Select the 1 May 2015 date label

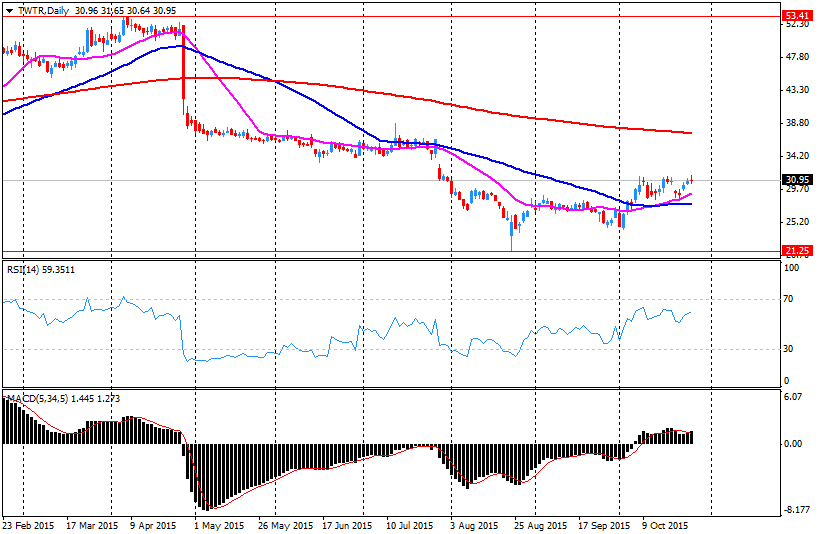click(219, 525)
